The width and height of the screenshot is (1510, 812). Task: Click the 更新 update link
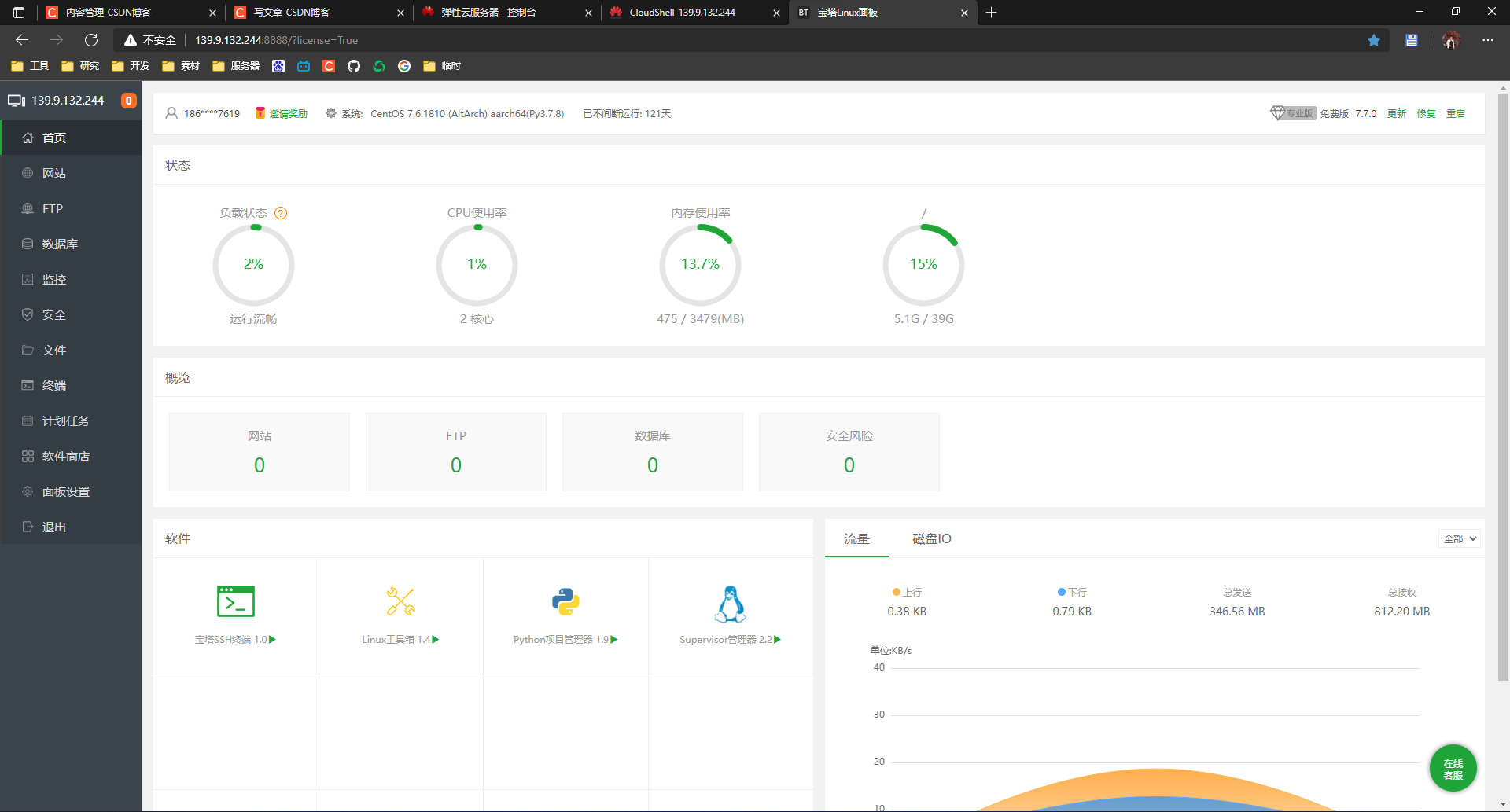point(1396,113)
